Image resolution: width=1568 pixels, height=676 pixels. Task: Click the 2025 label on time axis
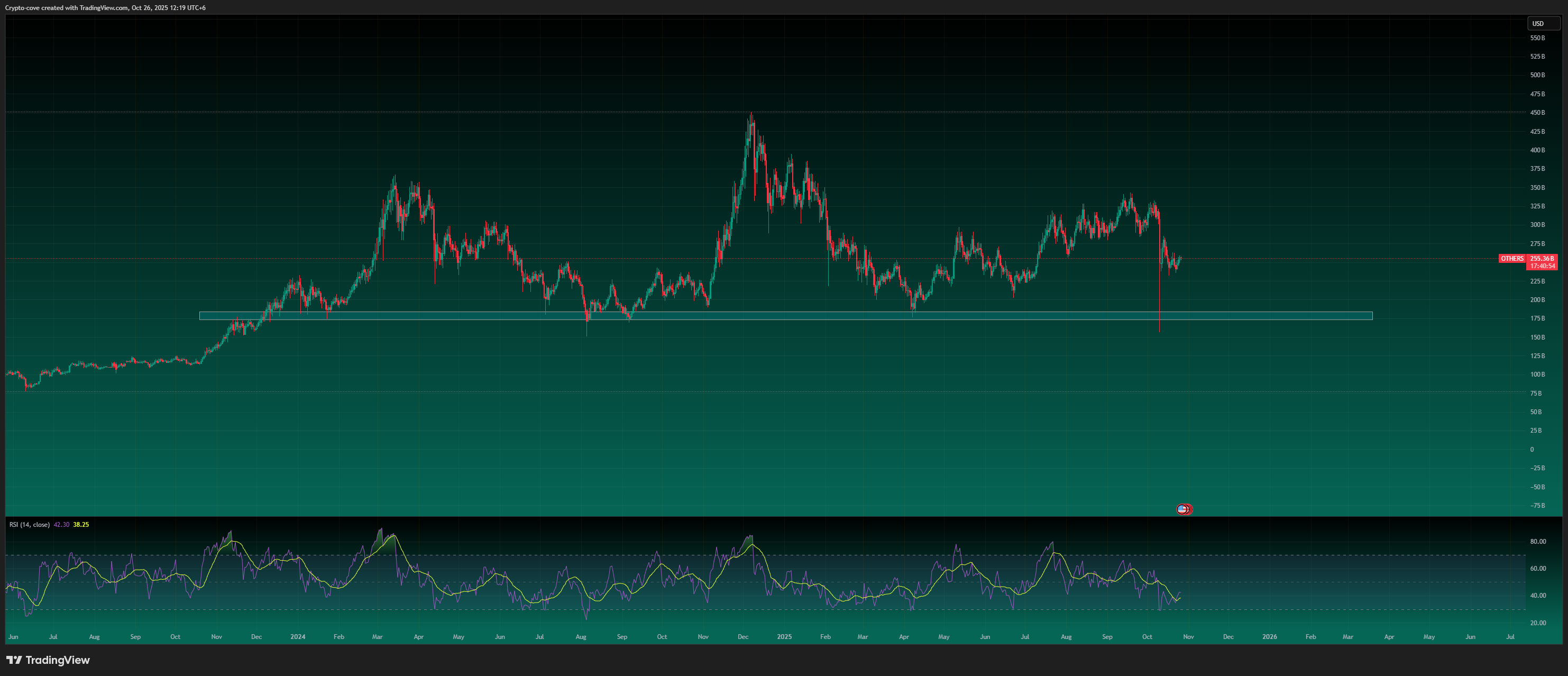[784, 637]
